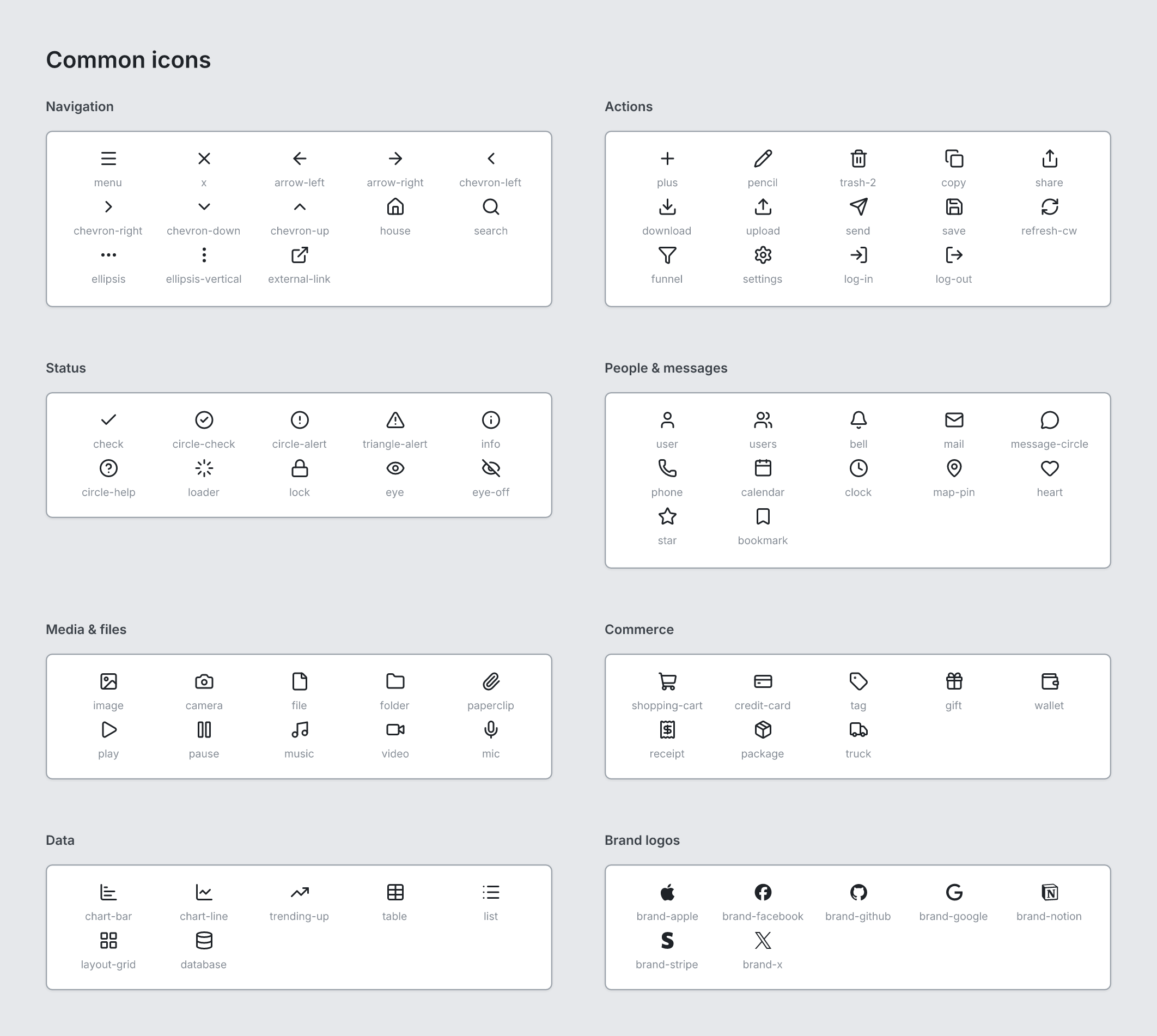Click the refresh-cw icon

coord(1050,206)
